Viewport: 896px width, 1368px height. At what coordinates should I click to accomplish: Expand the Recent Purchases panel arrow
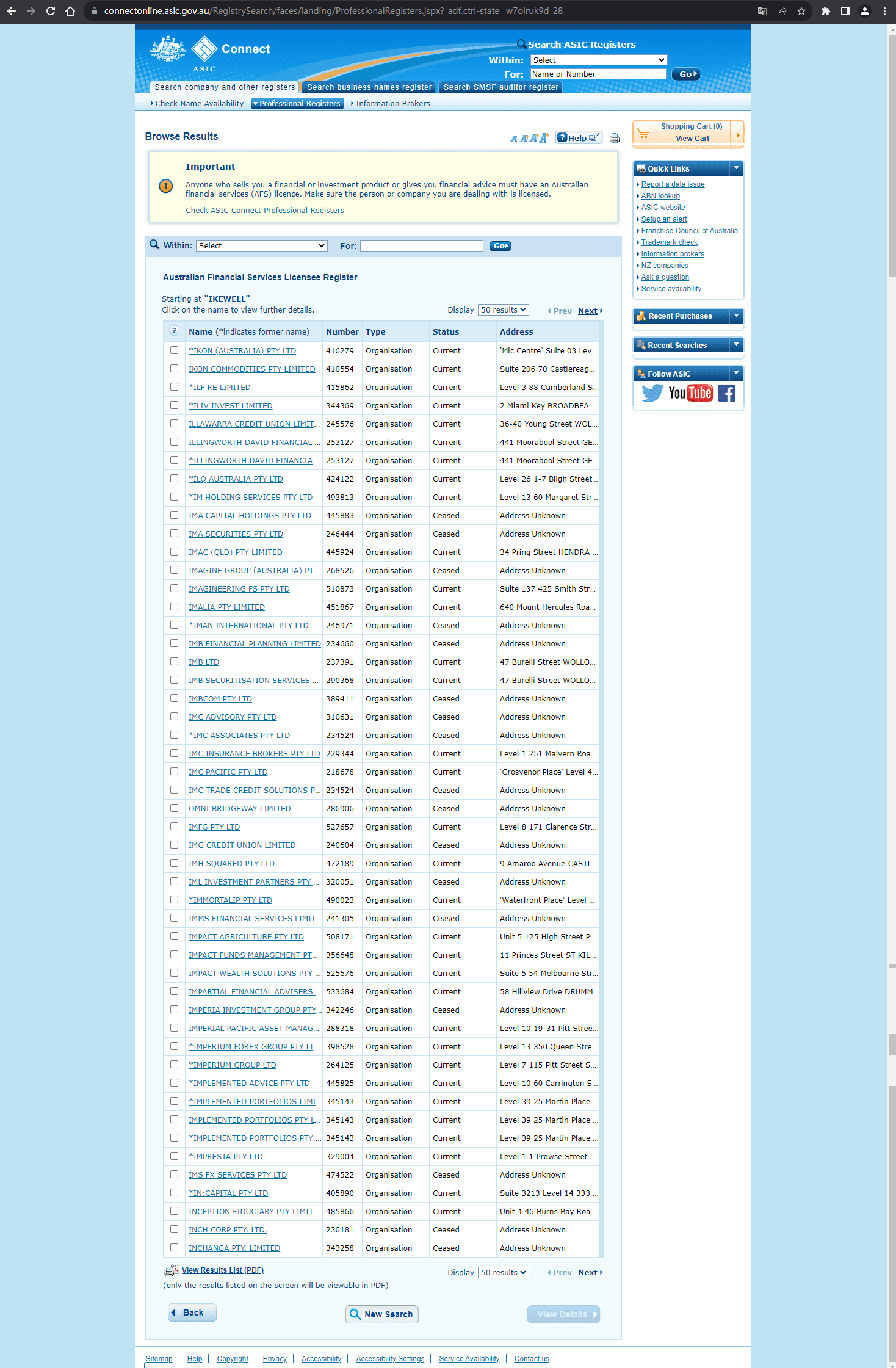pos(736,316)
